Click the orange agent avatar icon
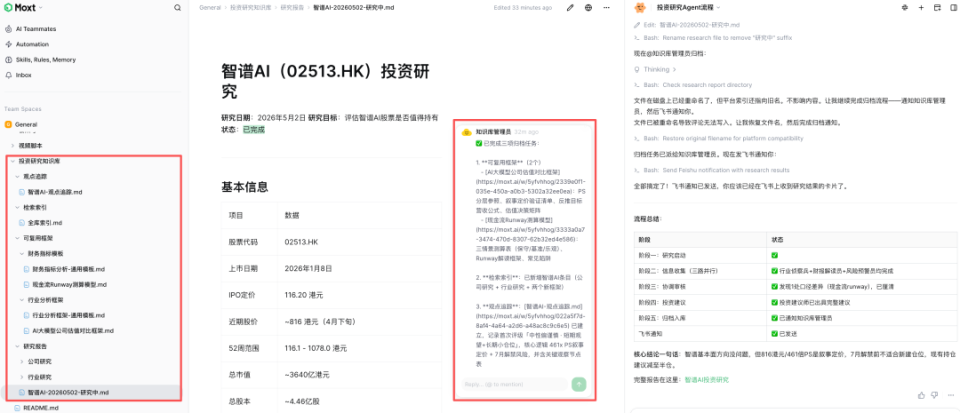The height and width of the screenshot is (413, 960). click(x=640, y=7)
